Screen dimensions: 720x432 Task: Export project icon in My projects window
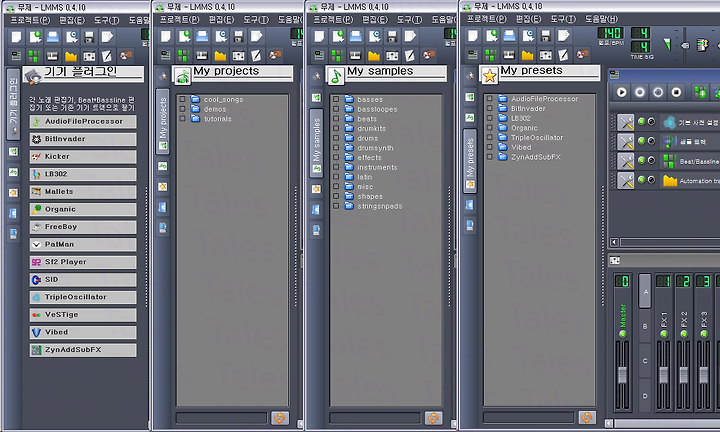click(257, 36)
